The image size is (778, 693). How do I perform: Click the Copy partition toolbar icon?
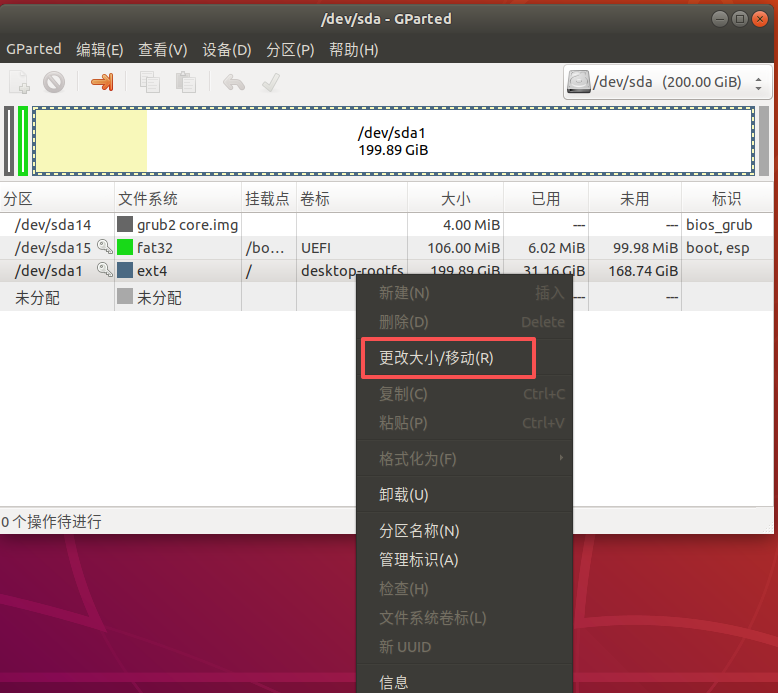150,82
